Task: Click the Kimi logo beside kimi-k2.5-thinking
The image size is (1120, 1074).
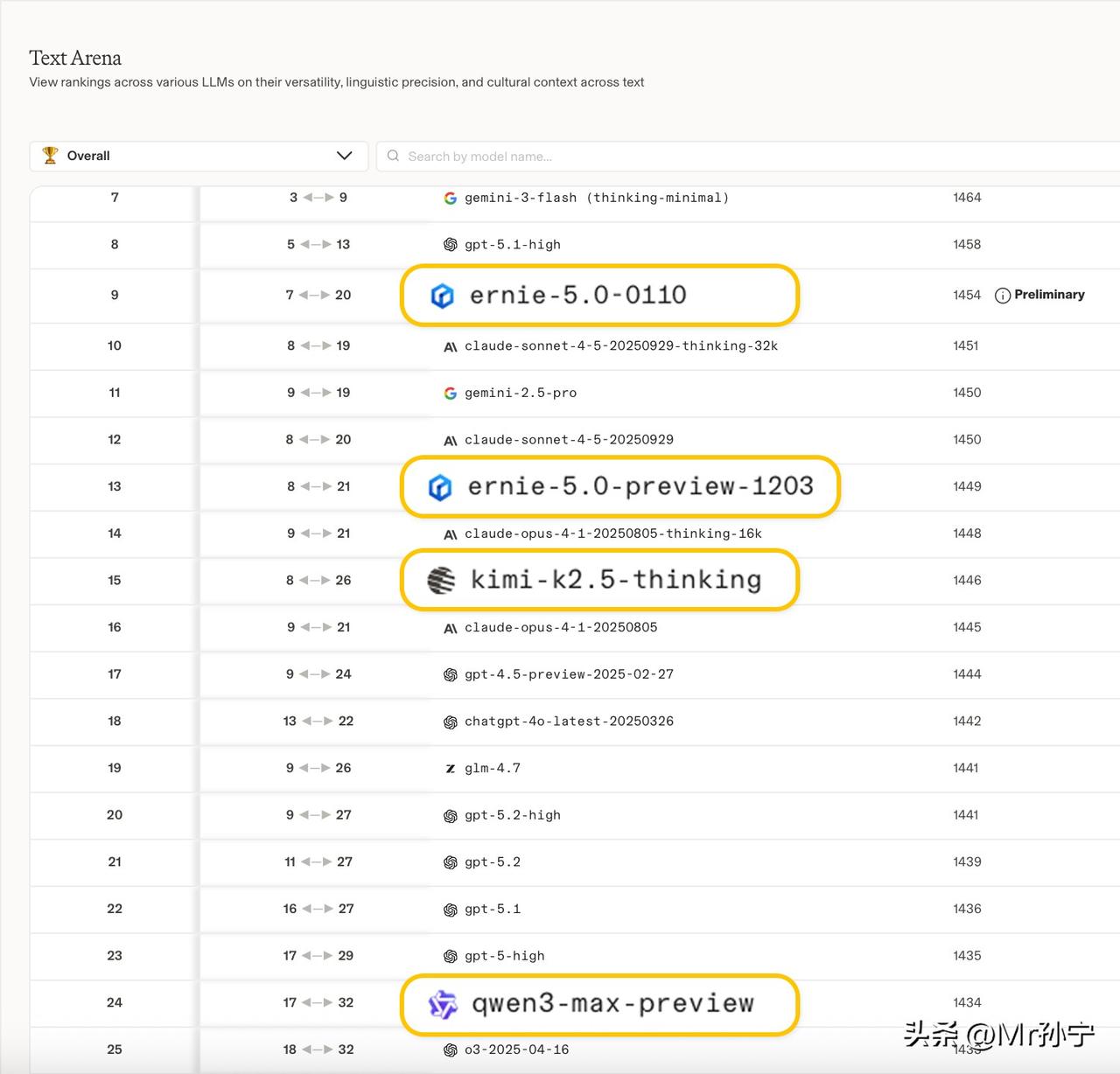Action: click(x=442, y=580)
